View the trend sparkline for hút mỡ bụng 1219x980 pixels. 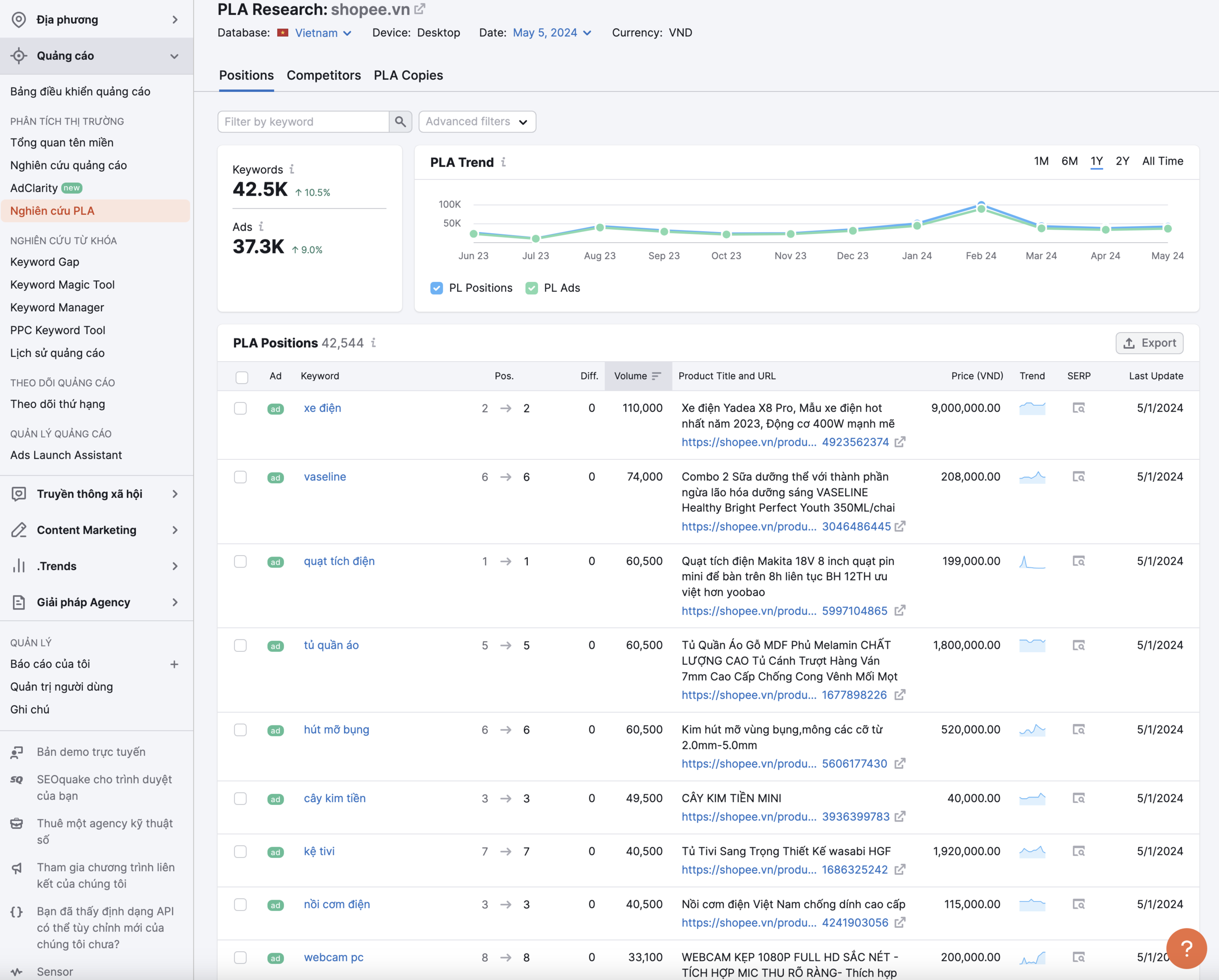tap(1032, 730)
